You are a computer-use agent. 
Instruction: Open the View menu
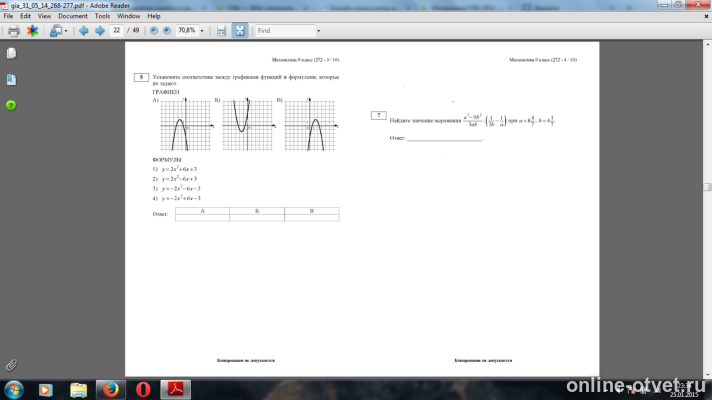(x=44, y=16)
